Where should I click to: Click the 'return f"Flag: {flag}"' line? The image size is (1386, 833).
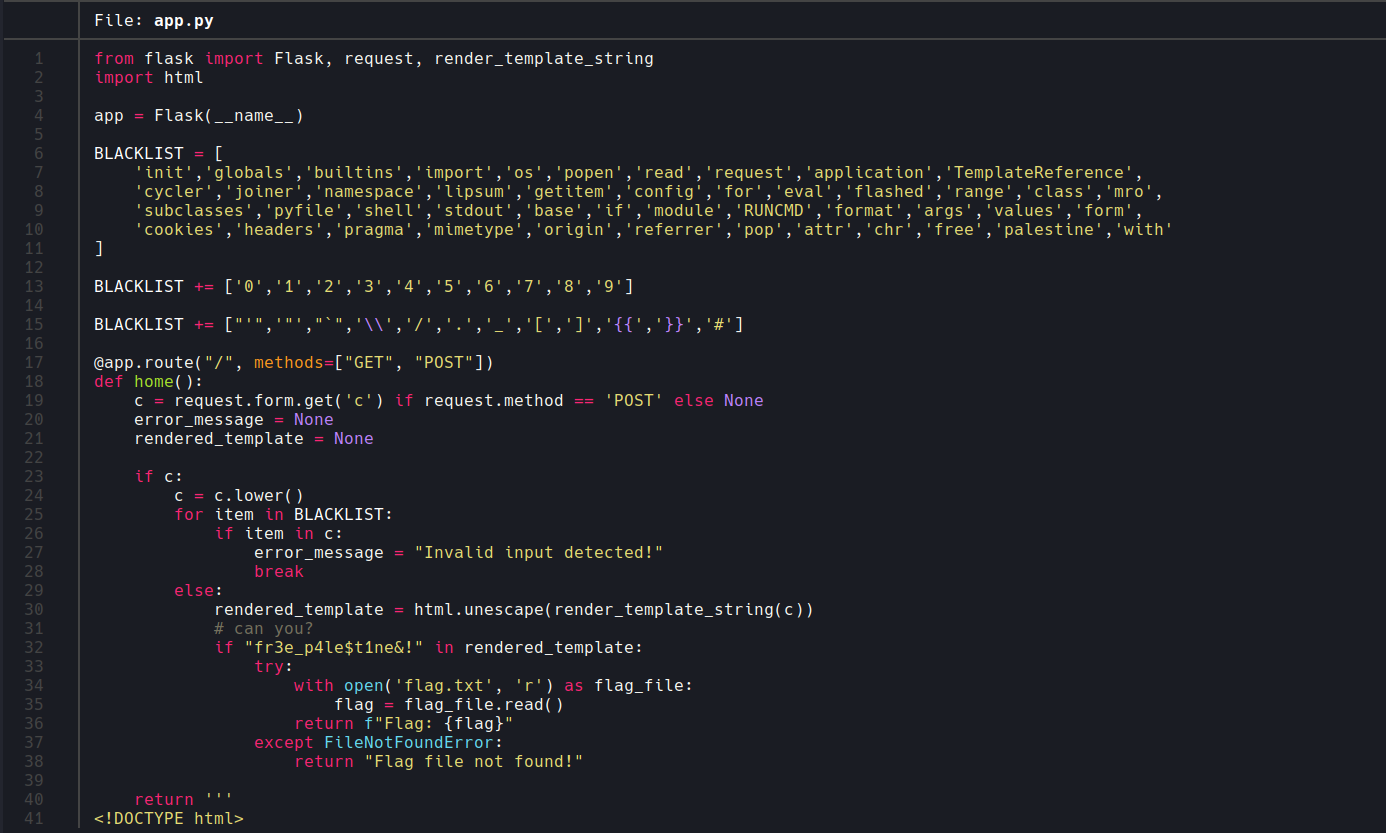click(x=404, y=723)
